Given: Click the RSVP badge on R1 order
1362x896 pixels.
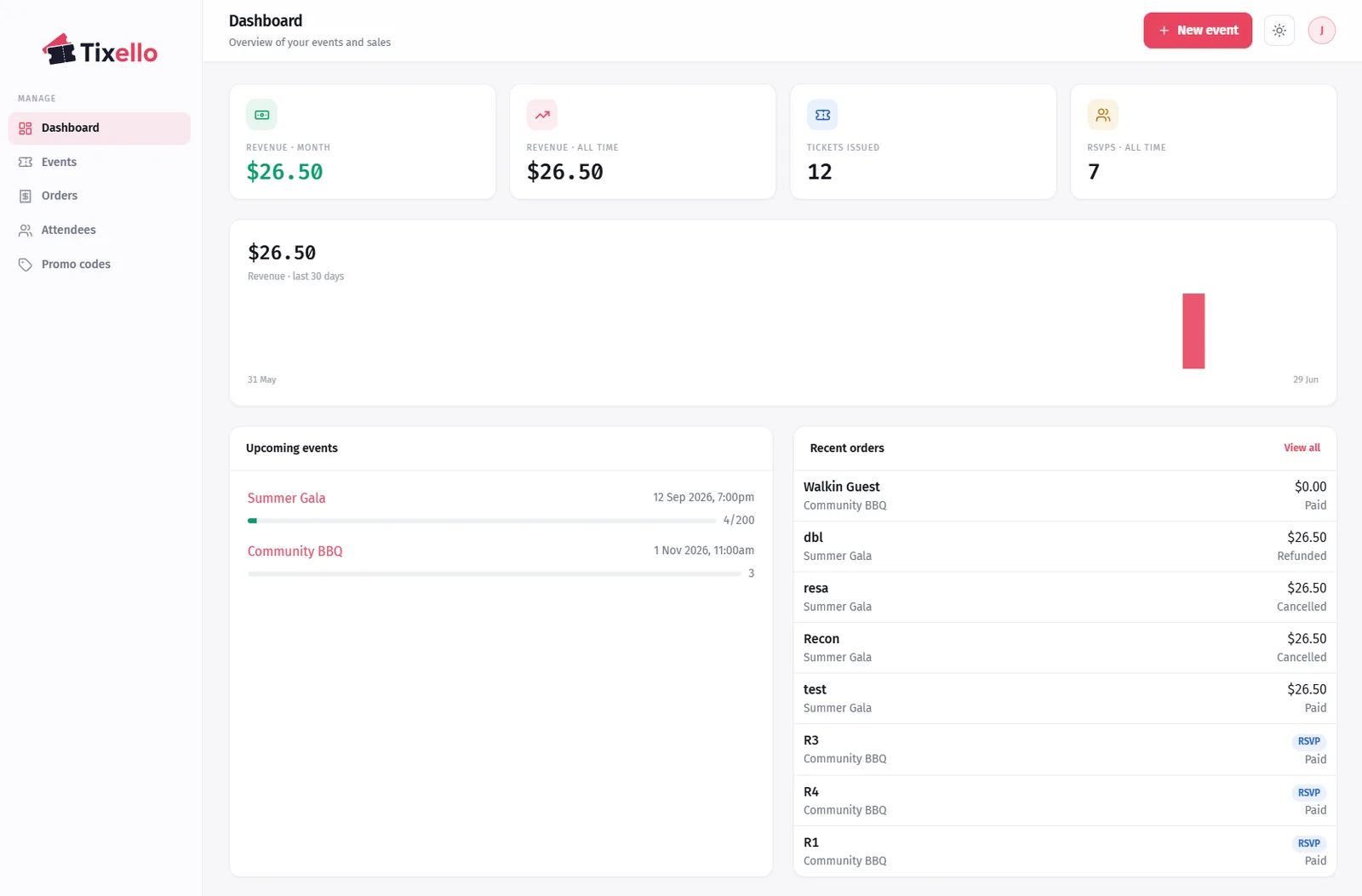Looking at the screenshot, I should (1308, 843).
